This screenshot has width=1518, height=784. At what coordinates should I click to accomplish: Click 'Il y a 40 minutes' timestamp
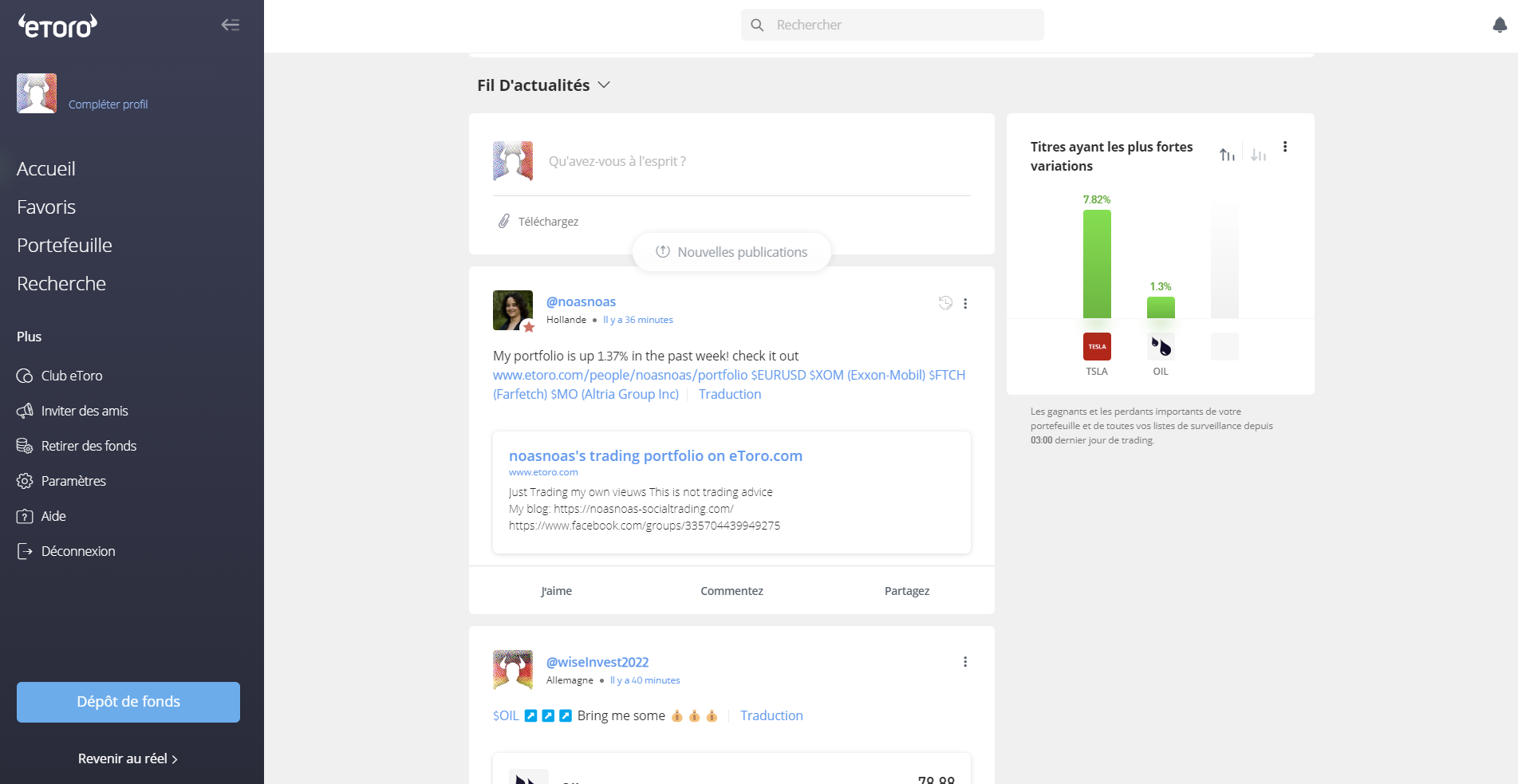point(645,680)
